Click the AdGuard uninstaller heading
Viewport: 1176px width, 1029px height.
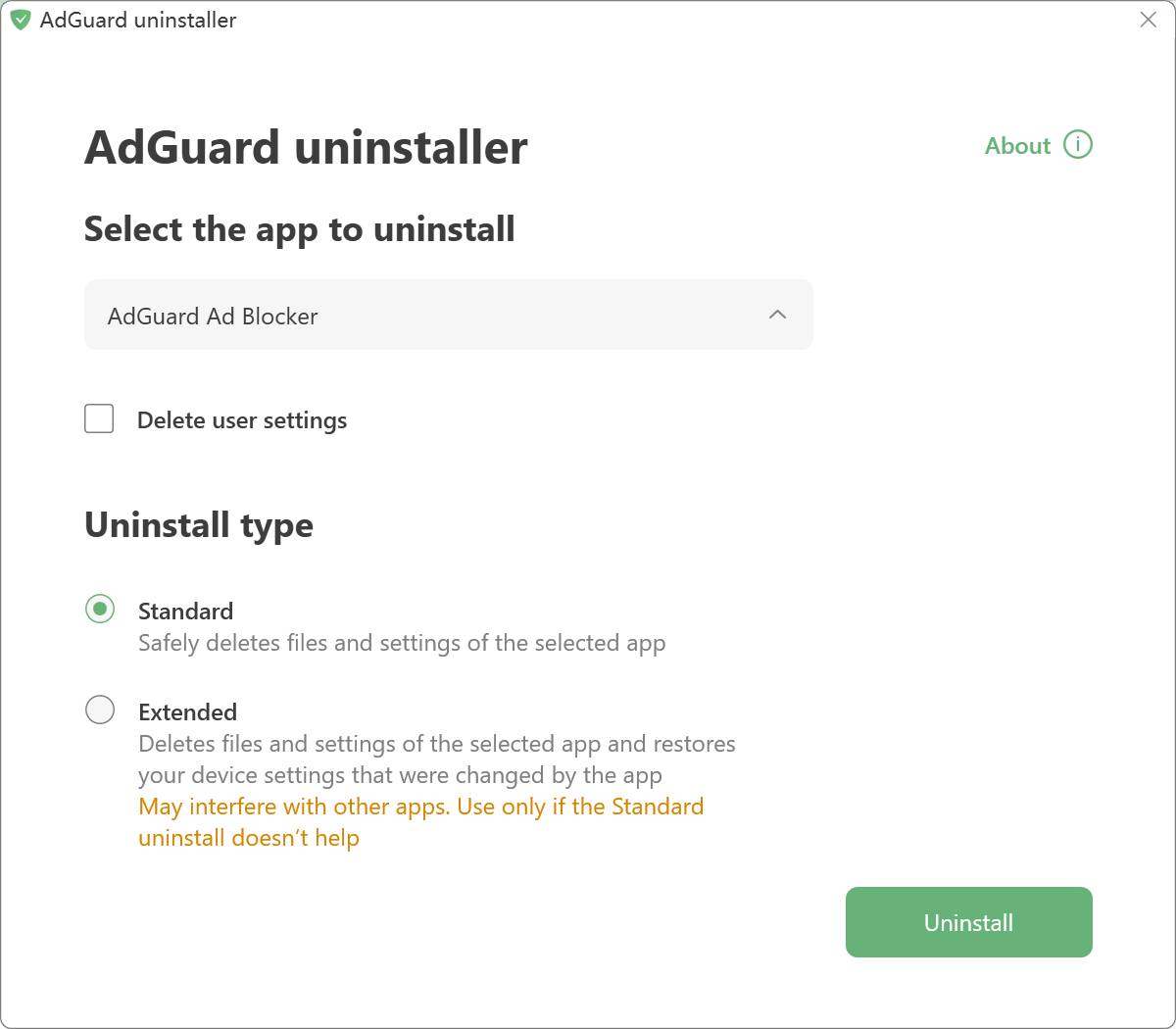306,147
